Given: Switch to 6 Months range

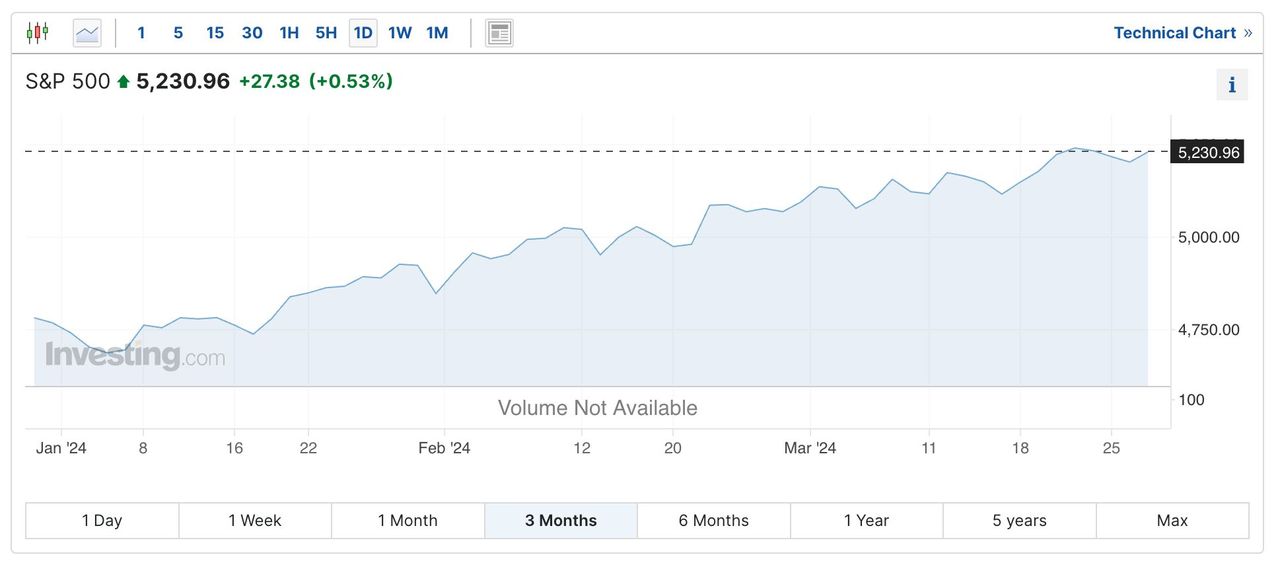Looking at the screenshot, I should pyautogui.click(x=714, y=520).
